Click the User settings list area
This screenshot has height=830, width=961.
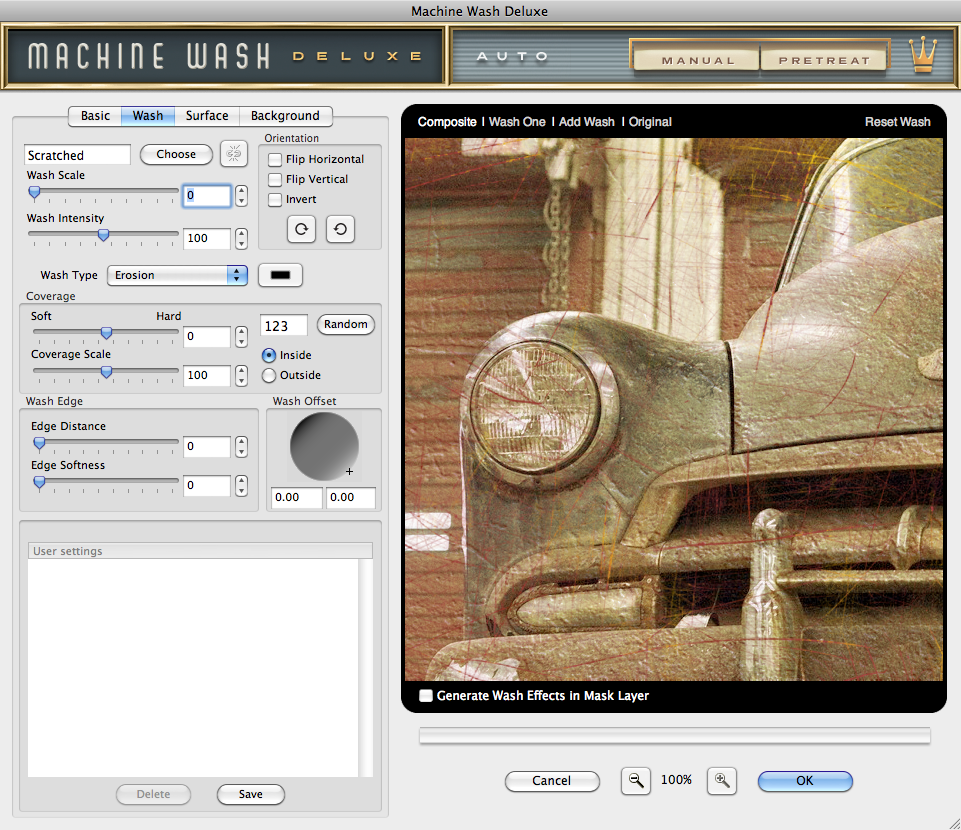(193, 668)
